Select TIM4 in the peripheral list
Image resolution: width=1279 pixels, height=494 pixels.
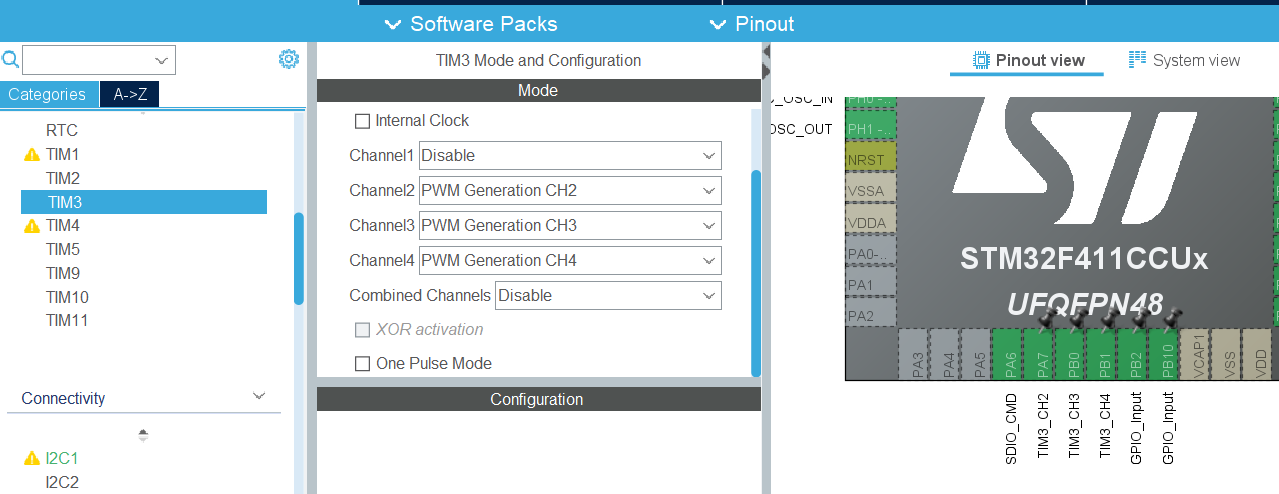coord(62,225)
